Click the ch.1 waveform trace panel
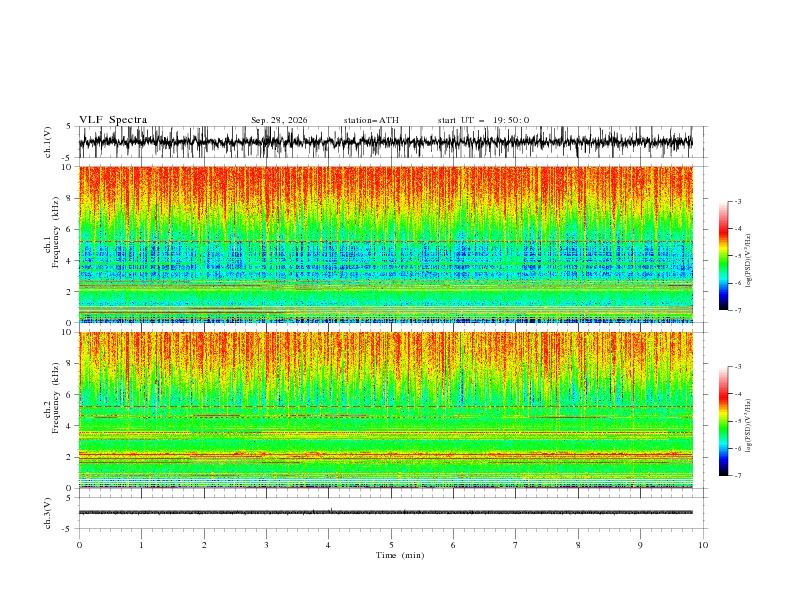The width and height of the screenshot is (792, 612). tap(391, 142)
